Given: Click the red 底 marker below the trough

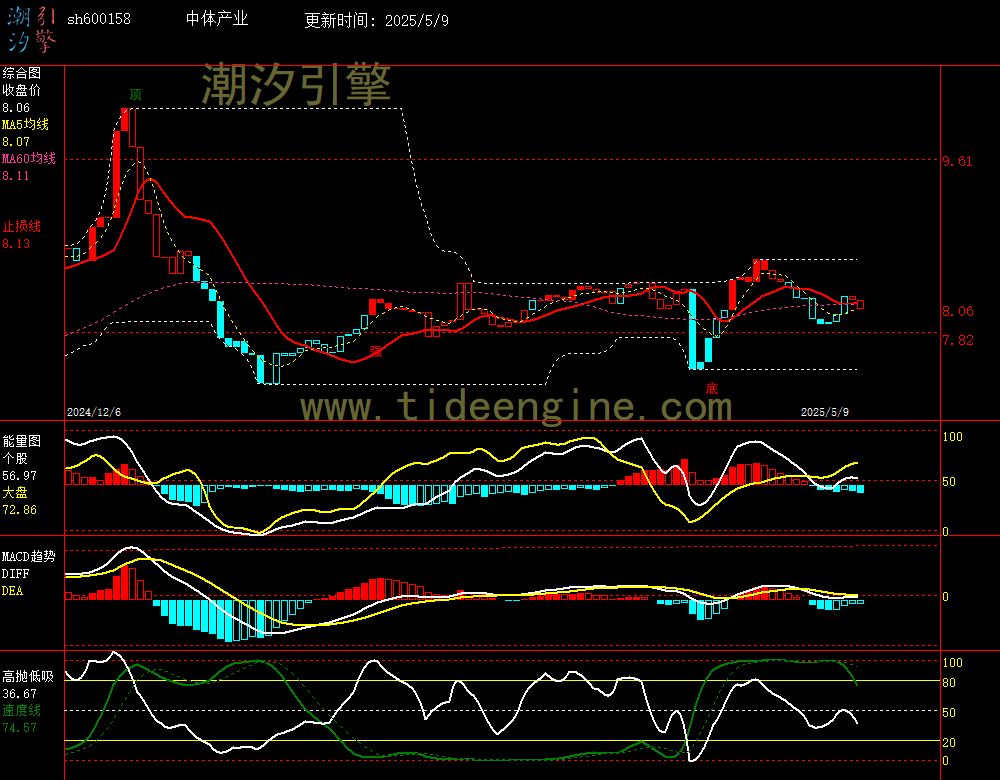Looking at the screenshot, I should pos(712,388).
